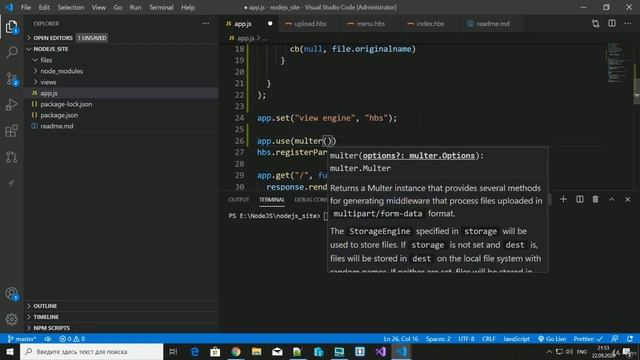Click Go Live in status bar

coord(551,339)
